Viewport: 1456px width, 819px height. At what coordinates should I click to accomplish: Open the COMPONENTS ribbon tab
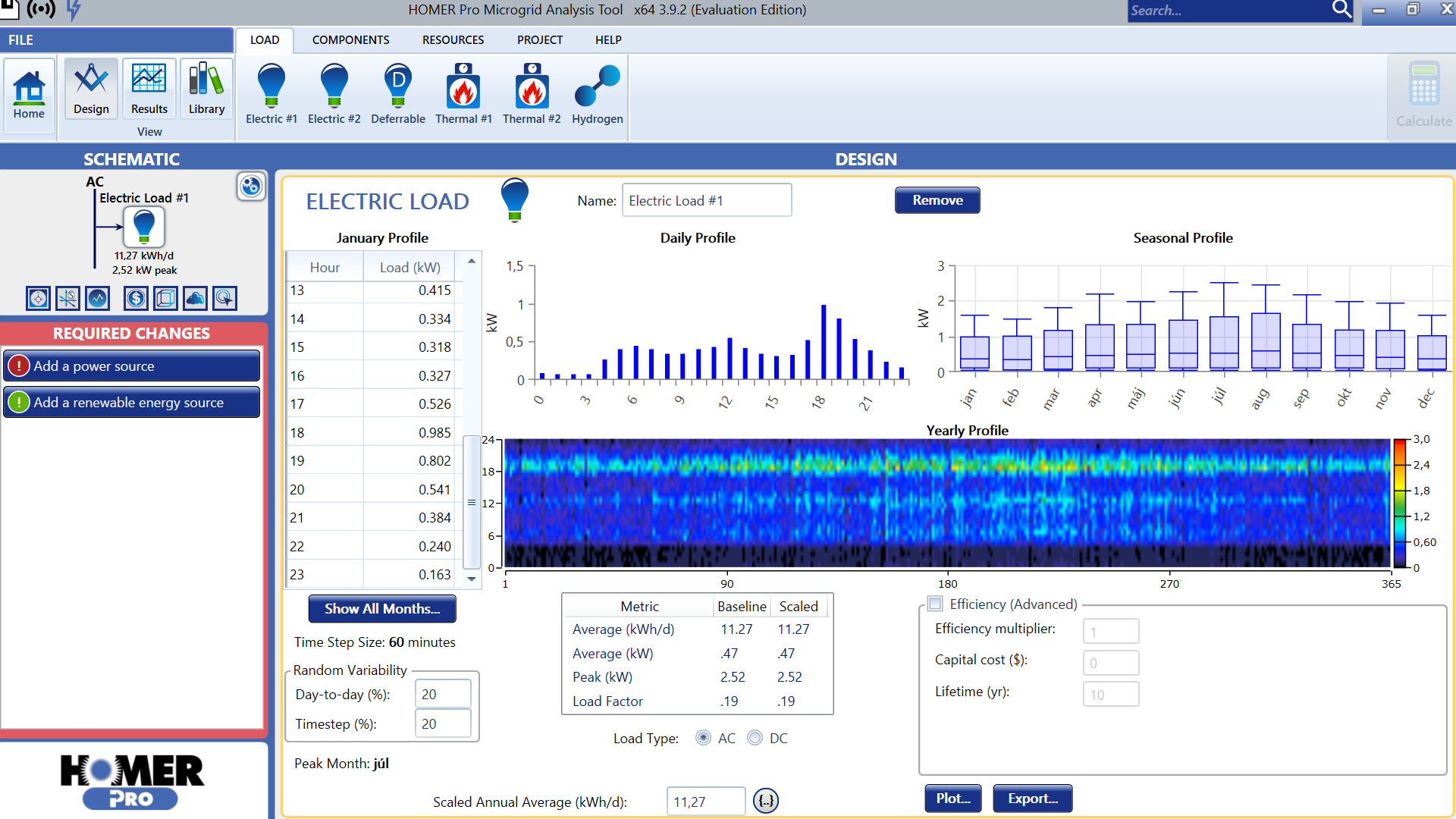[x=350, y=40]
